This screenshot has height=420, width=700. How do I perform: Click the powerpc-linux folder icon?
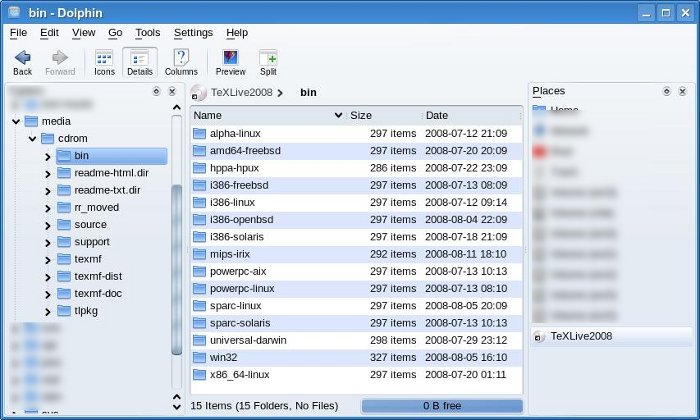tap(199, 288)
